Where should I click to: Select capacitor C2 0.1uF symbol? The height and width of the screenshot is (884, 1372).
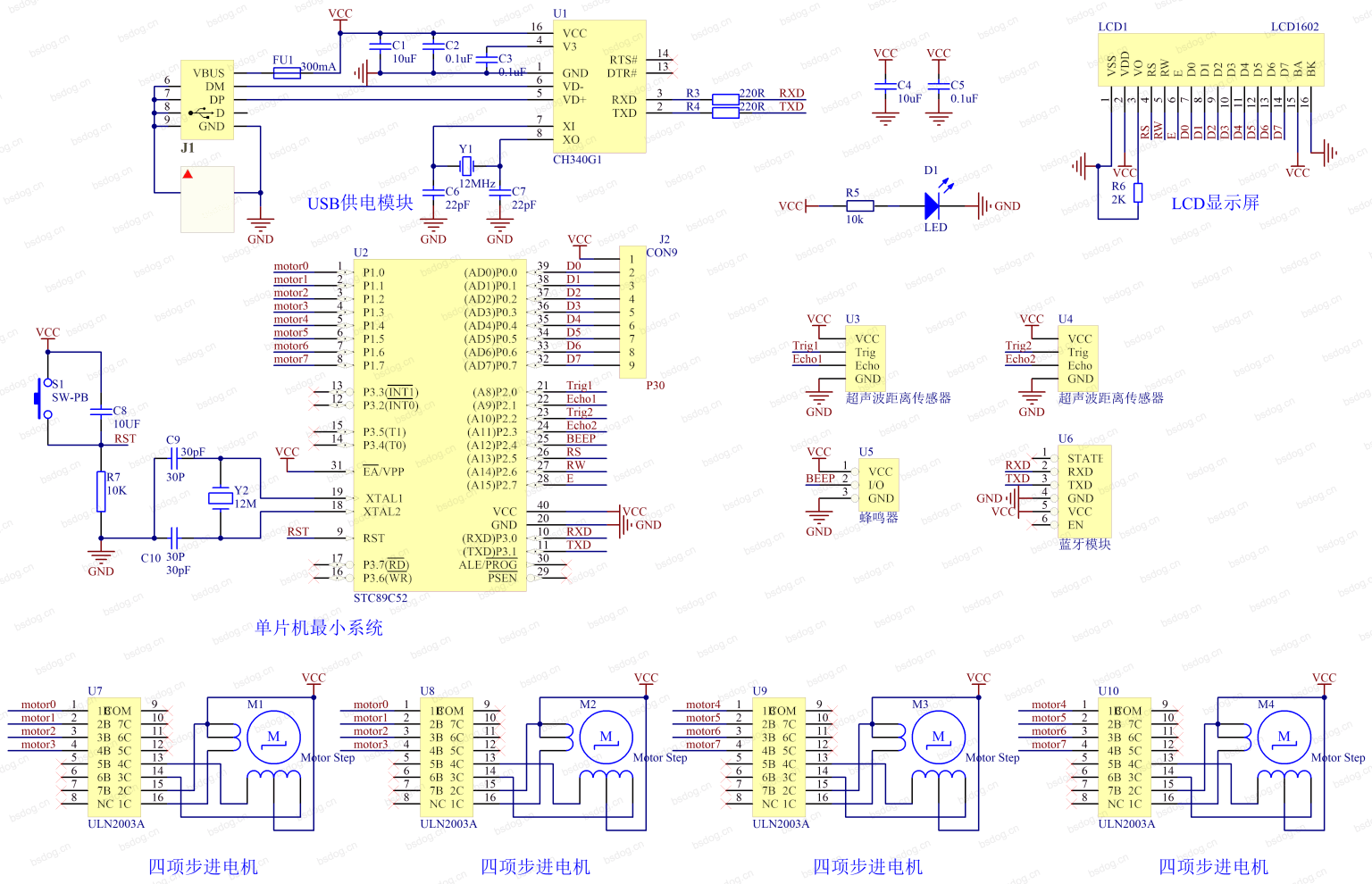pos(433,46)
